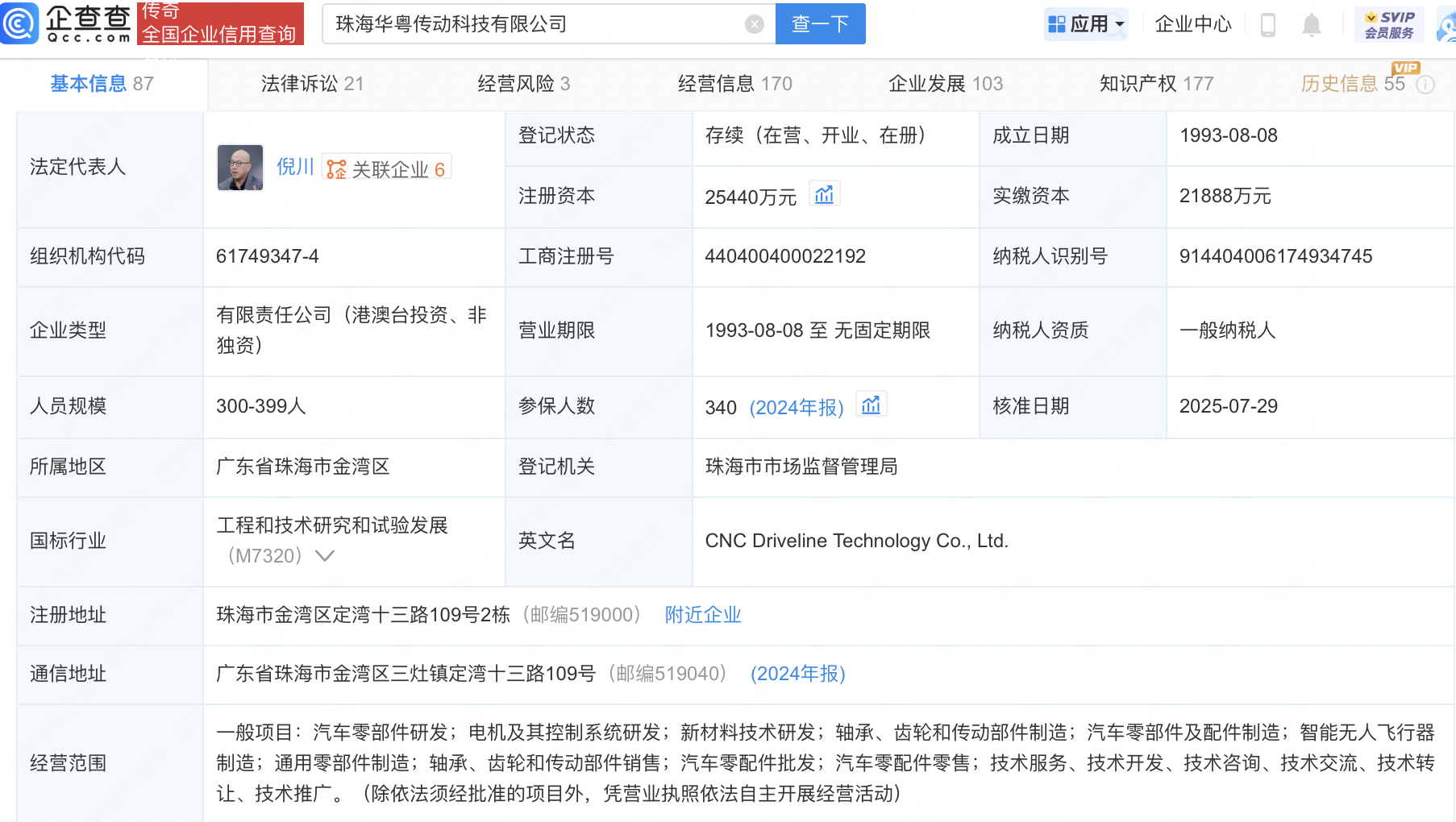Open 附近企业 nearby companies link

(x=703, y=615)
